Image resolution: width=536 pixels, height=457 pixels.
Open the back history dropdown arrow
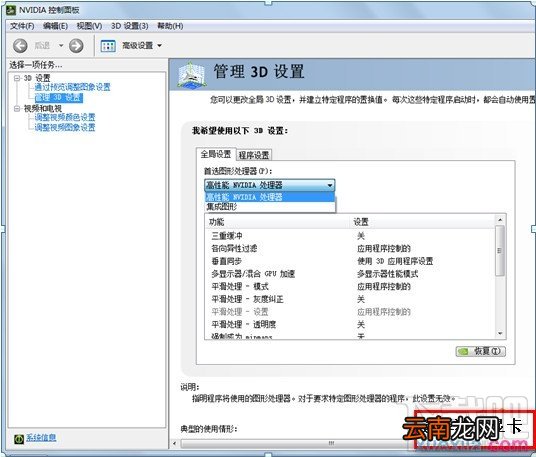click(x=61, y=45)
